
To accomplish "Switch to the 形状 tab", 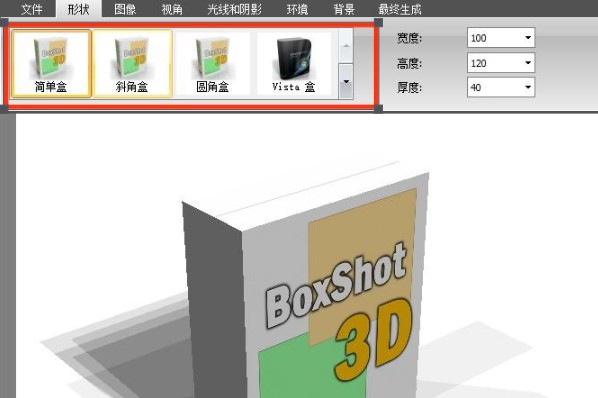I will coord(79,9).
